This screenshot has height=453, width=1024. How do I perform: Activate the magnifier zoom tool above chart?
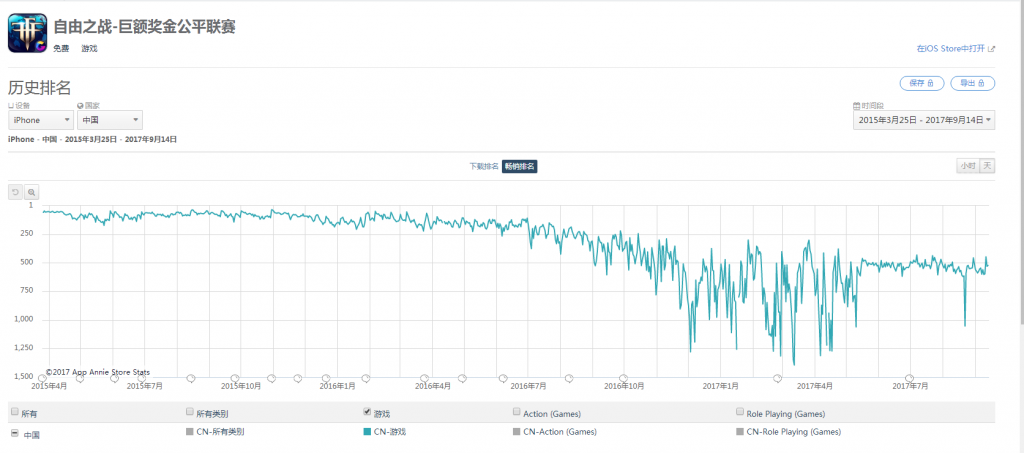click(31, 192)
